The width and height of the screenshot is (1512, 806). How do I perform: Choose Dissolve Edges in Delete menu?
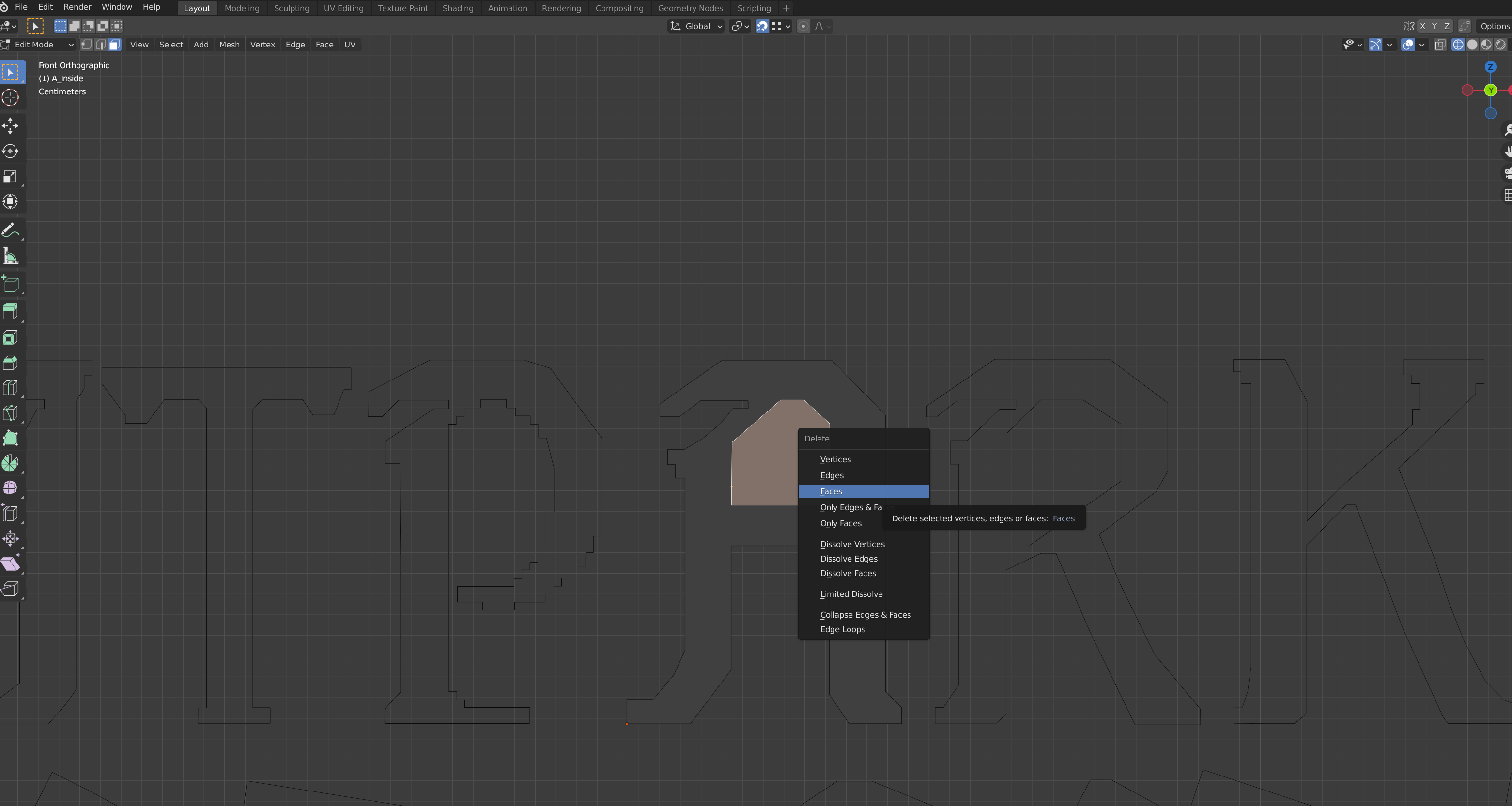[864, 559]
